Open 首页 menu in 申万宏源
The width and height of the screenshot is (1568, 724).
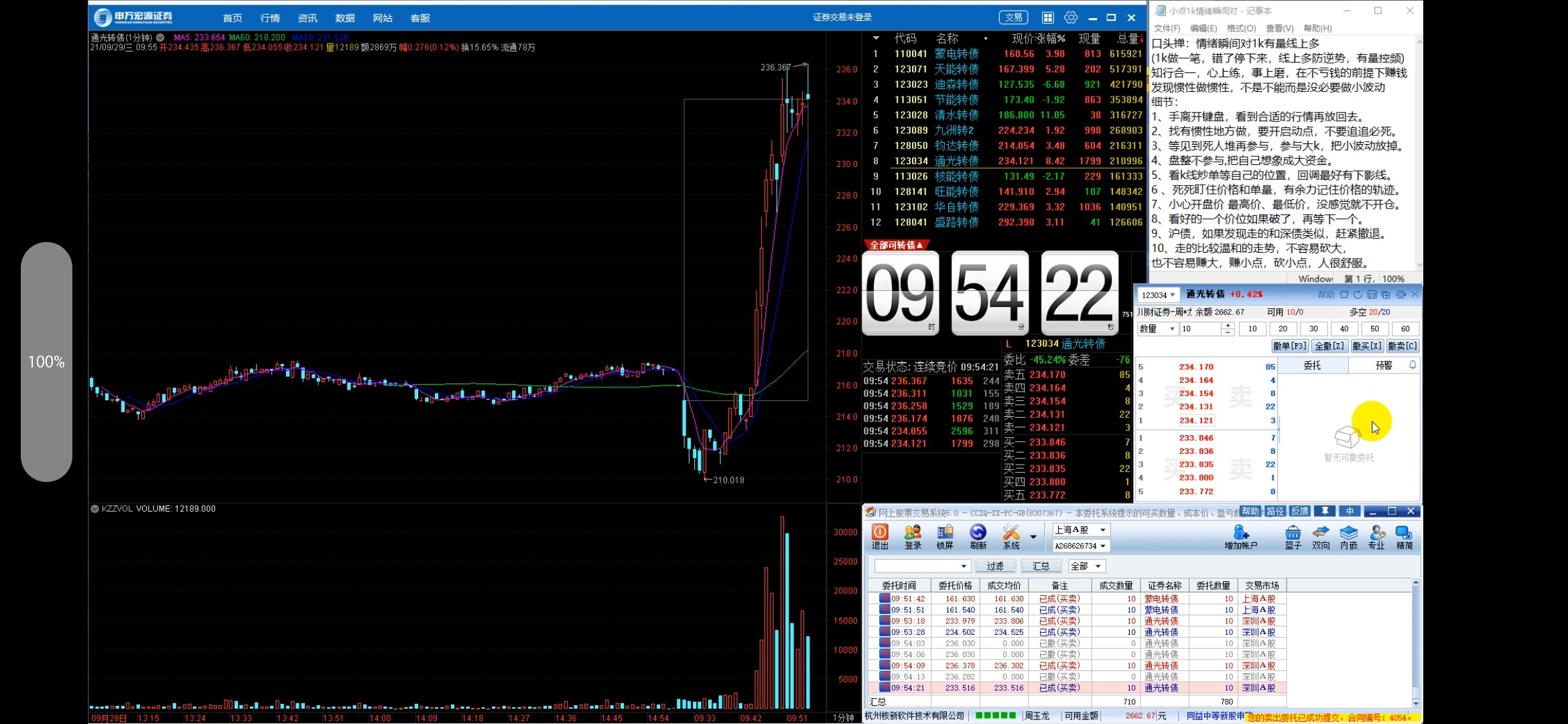[233, 18]
